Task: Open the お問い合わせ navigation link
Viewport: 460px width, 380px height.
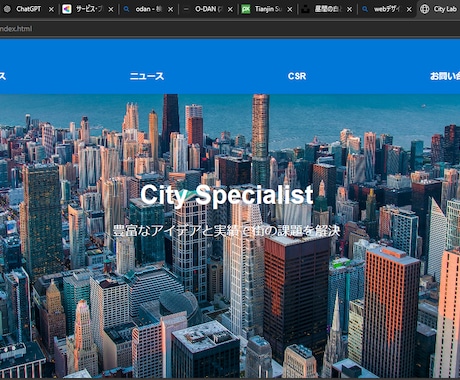Action: tap(445, 76)
